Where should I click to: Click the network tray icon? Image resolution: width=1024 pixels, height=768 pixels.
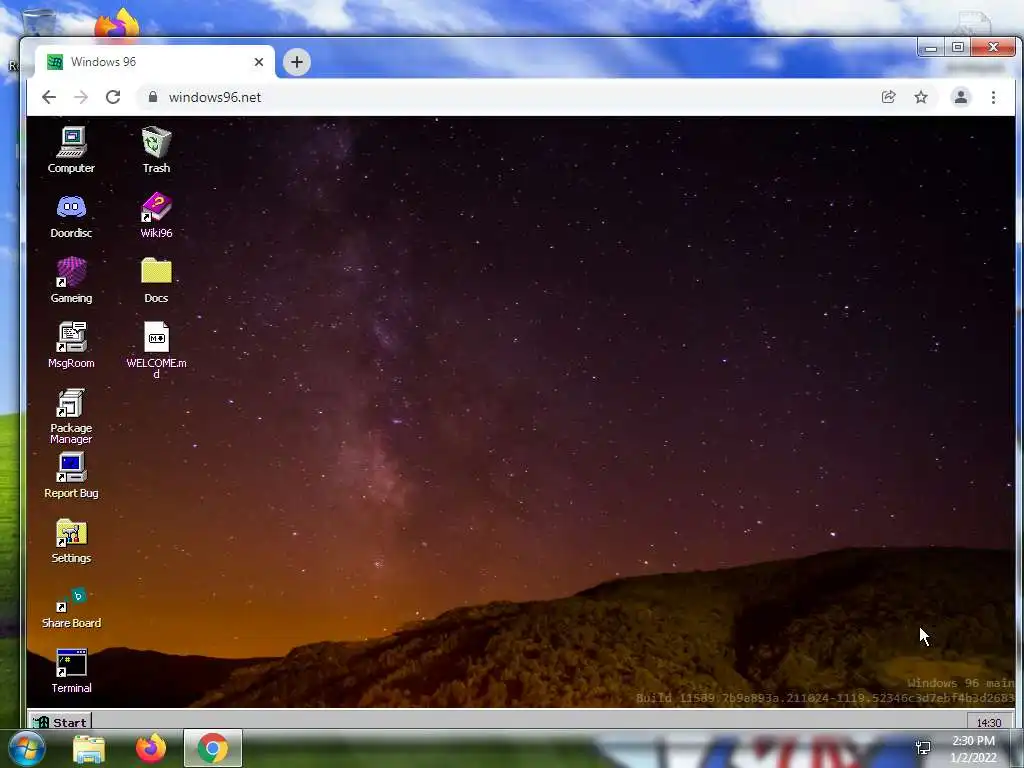coord(923,748)
